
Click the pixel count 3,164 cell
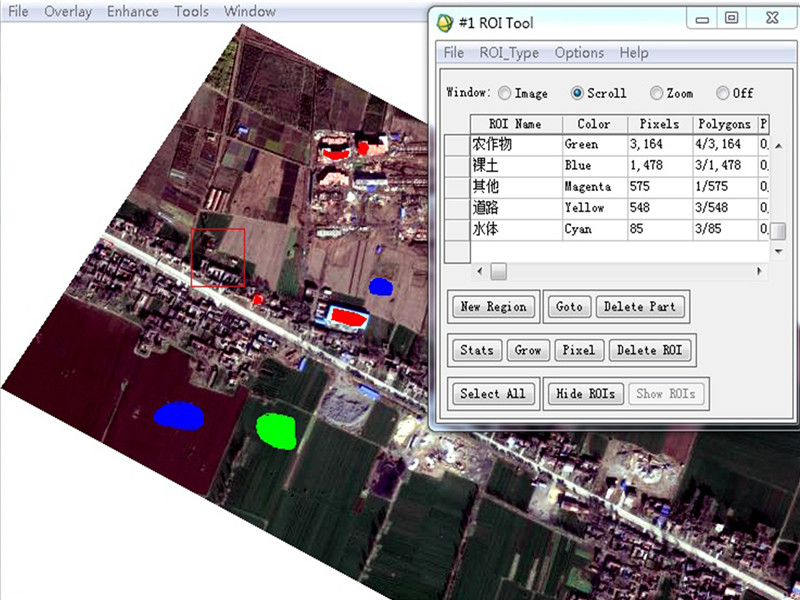tap(660, 144)
